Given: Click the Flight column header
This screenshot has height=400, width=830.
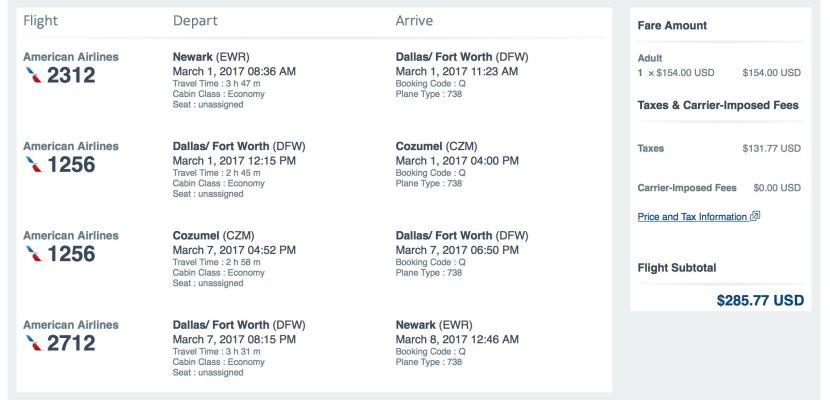Looking at the screenshot, I should pyautogui.click(x=40, y=21).
